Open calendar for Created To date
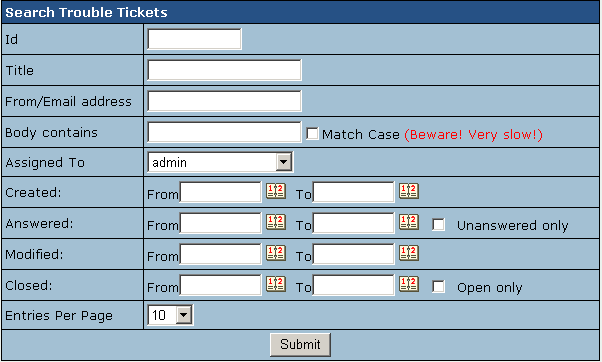 click(x=408, y=191)
